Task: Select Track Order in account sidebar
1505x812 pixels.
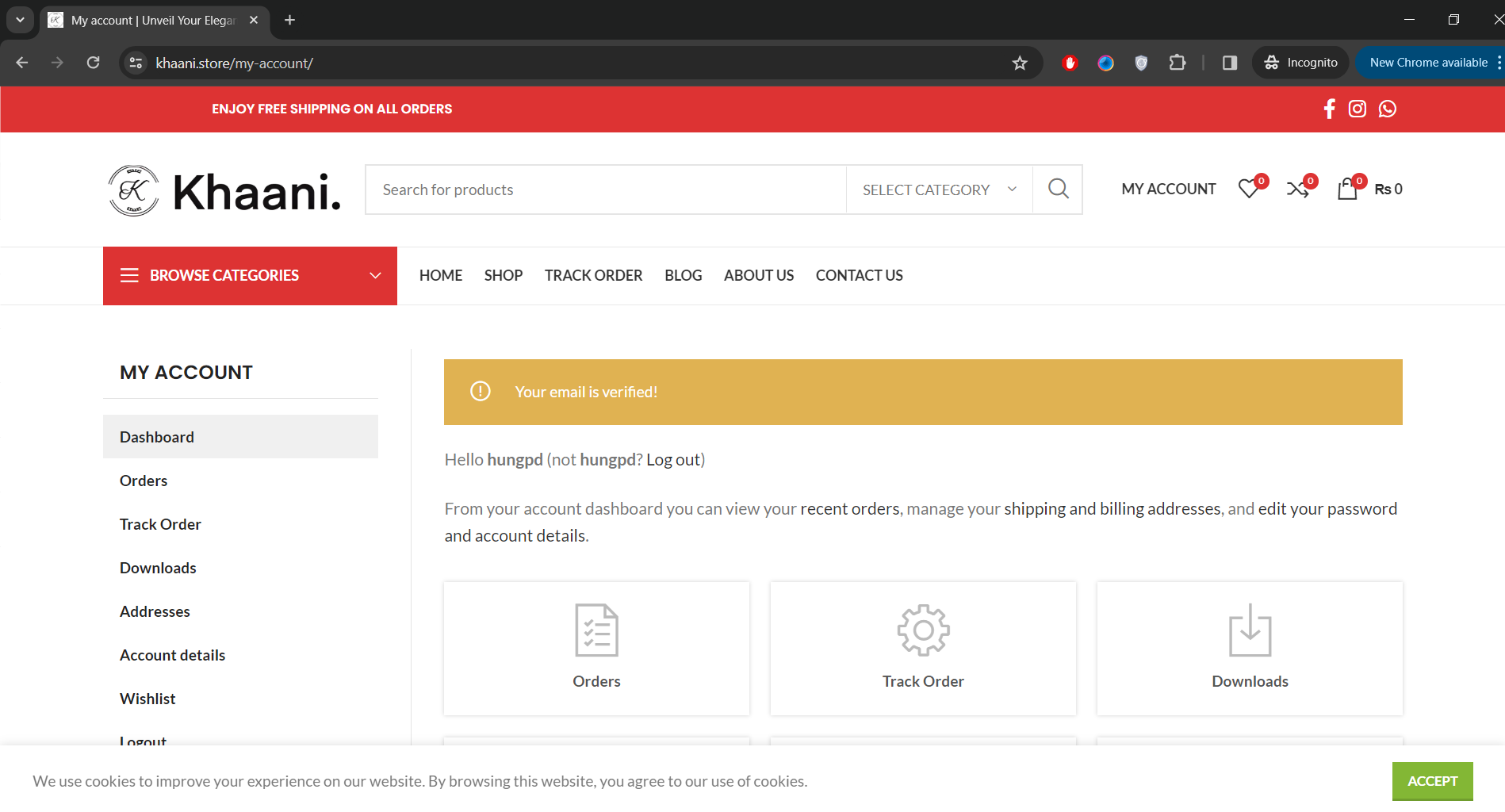Action: pos(240,524)
